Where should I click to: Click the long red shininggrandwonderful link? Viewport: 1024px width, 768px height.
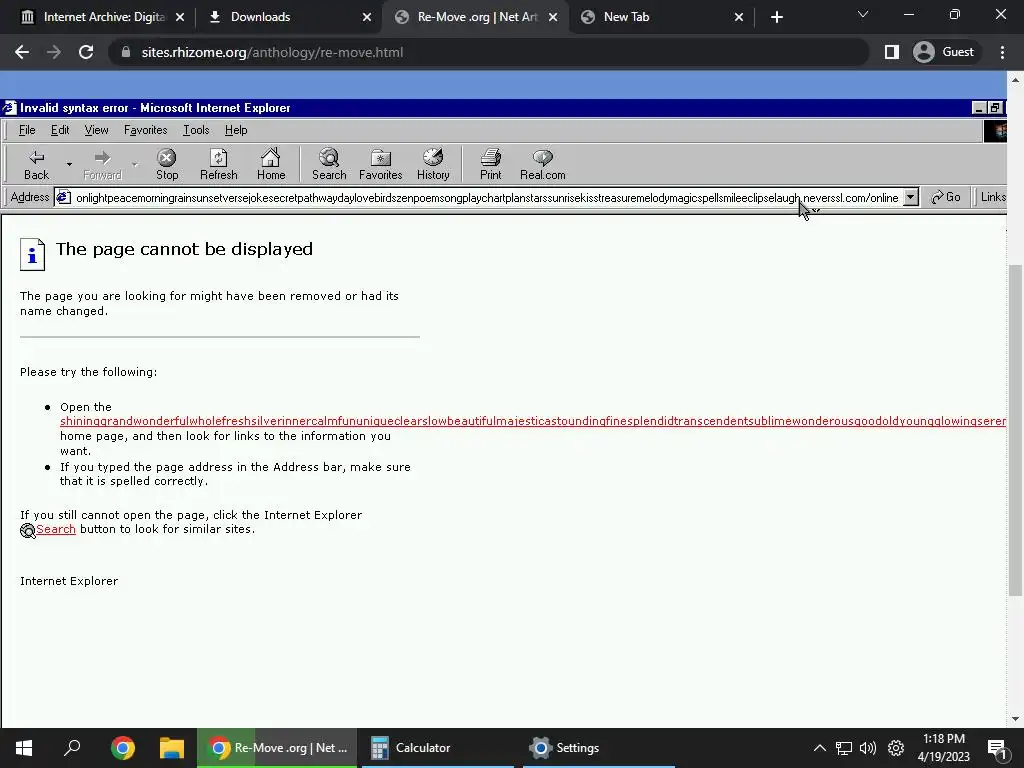point(532,421)
